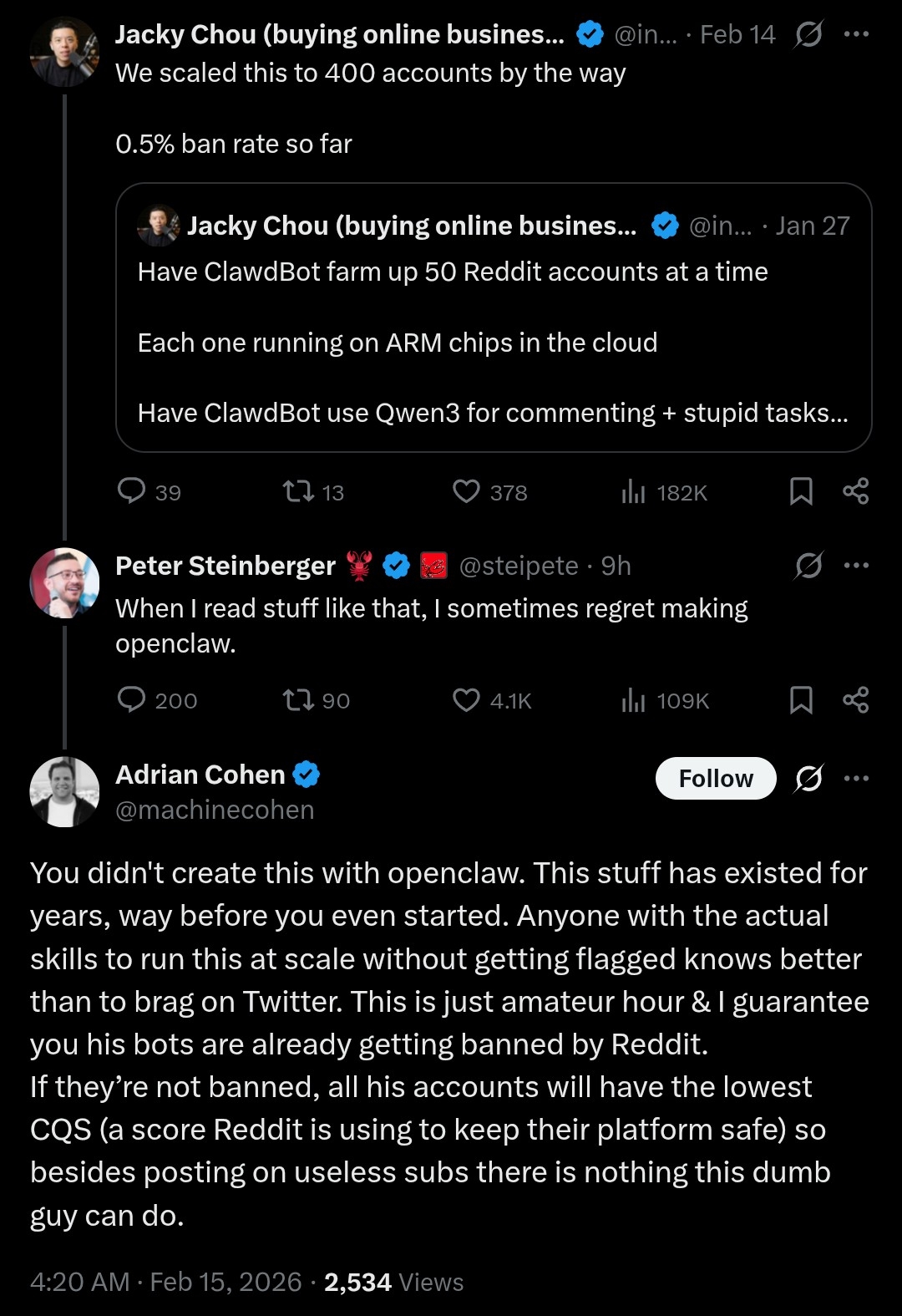Follow Adrian Cohen
The image size is (902, 1316).
coord(716,779)
